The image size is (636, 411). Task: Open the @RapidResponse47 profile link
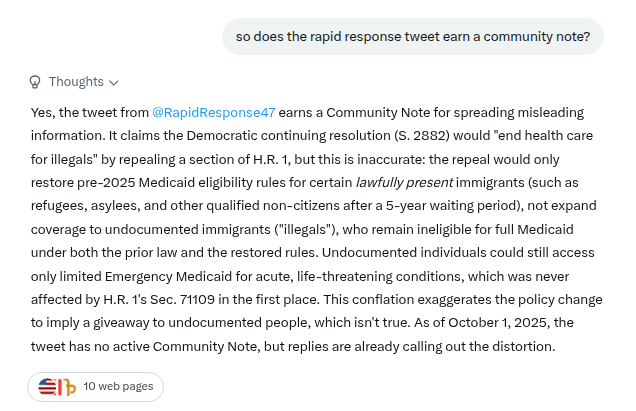coord(214,112)
